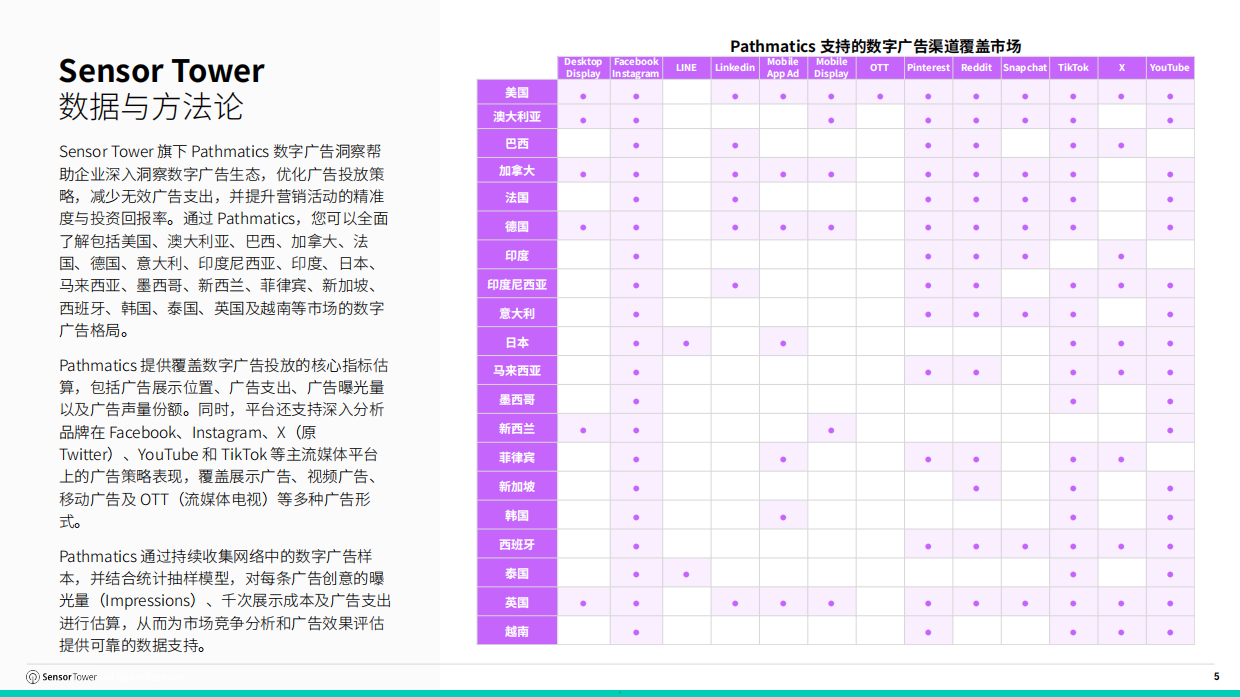Select the 'Sensor Tower' slide heading
Image resolution: width=1240 pixels, height=697 pixels.
tap(162, 71)
